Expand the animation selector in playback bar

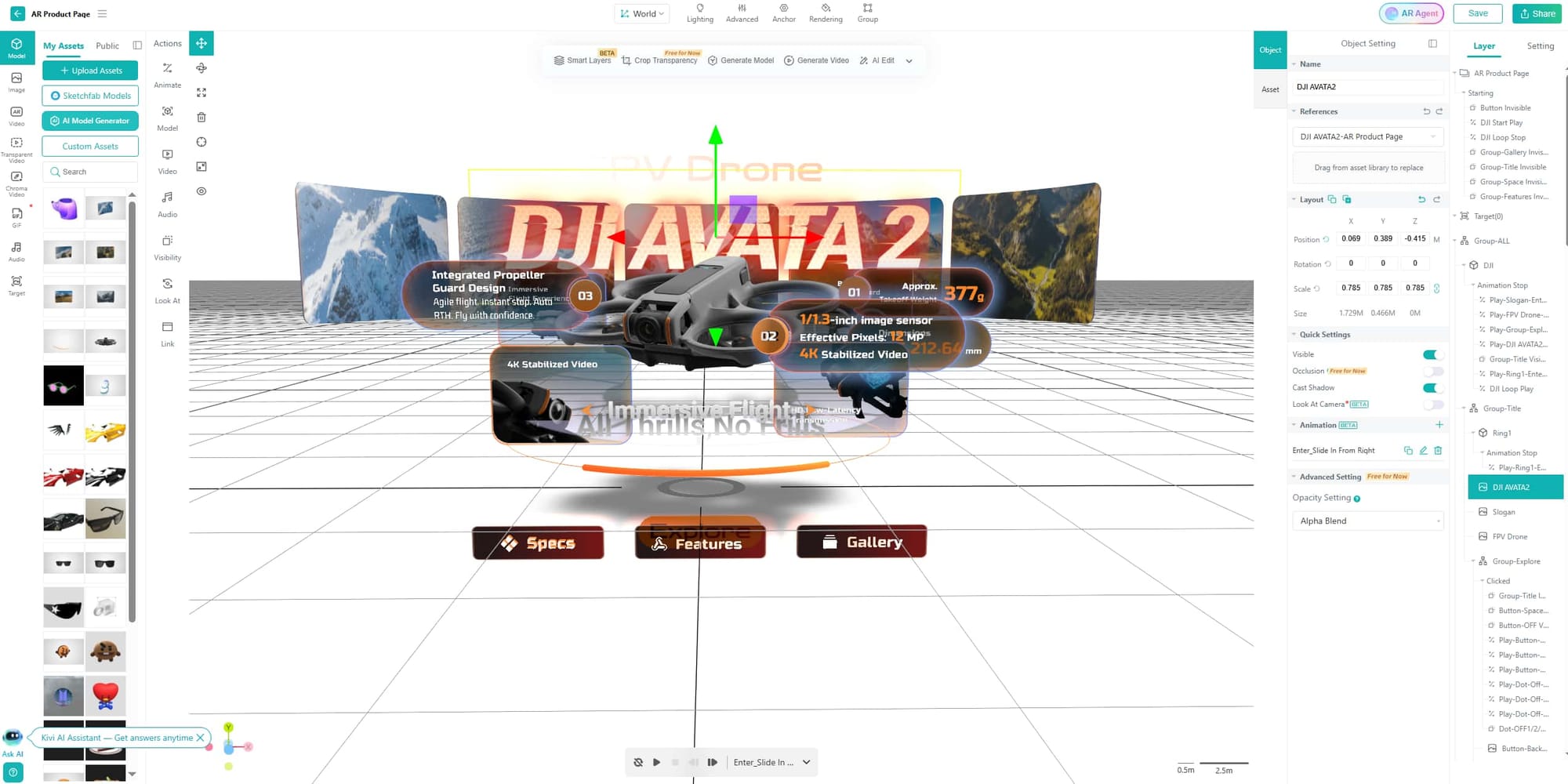[x=806, y=762]
